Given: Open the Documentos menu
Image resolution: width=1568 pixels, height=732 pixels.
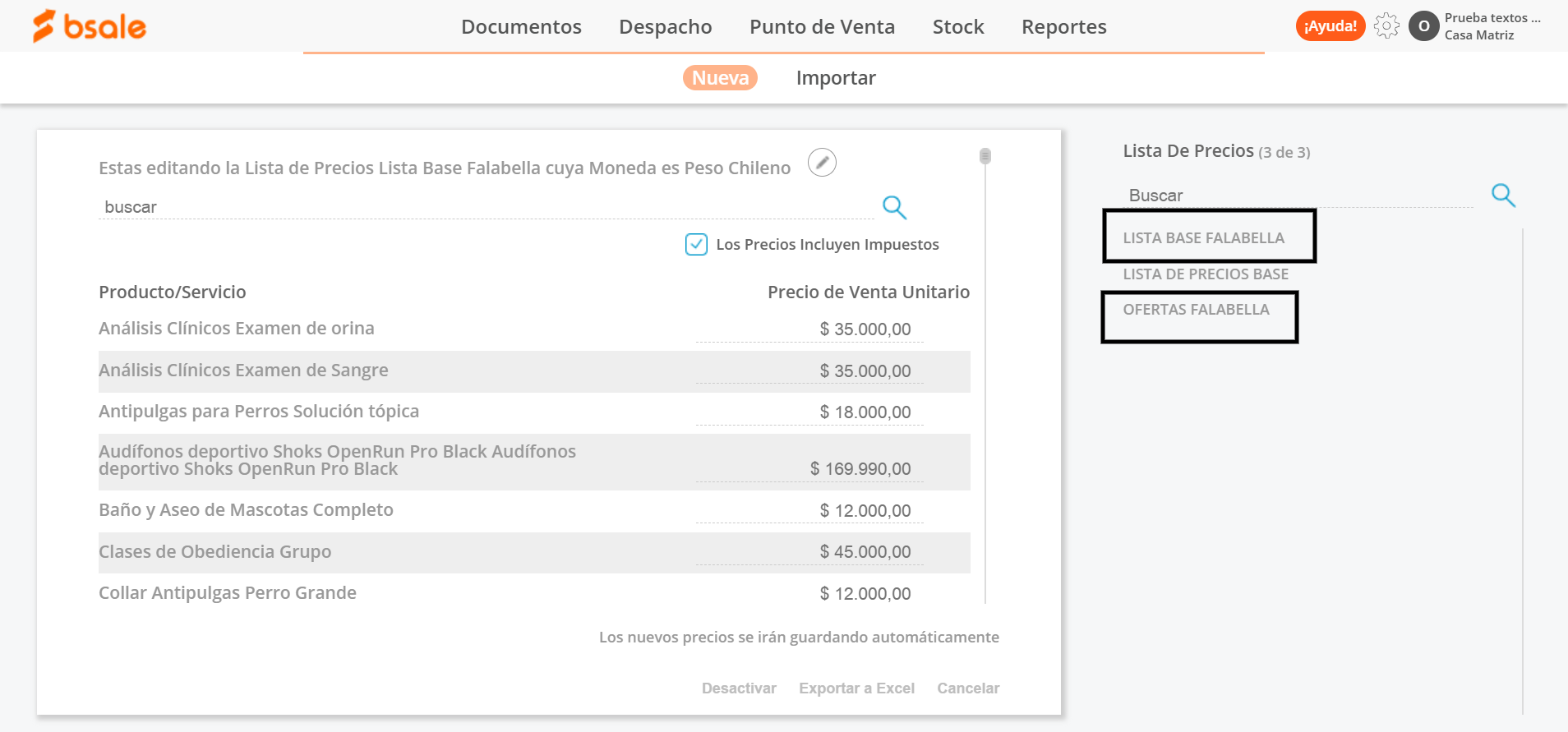Looking at the screenshot, I should 521,27.
